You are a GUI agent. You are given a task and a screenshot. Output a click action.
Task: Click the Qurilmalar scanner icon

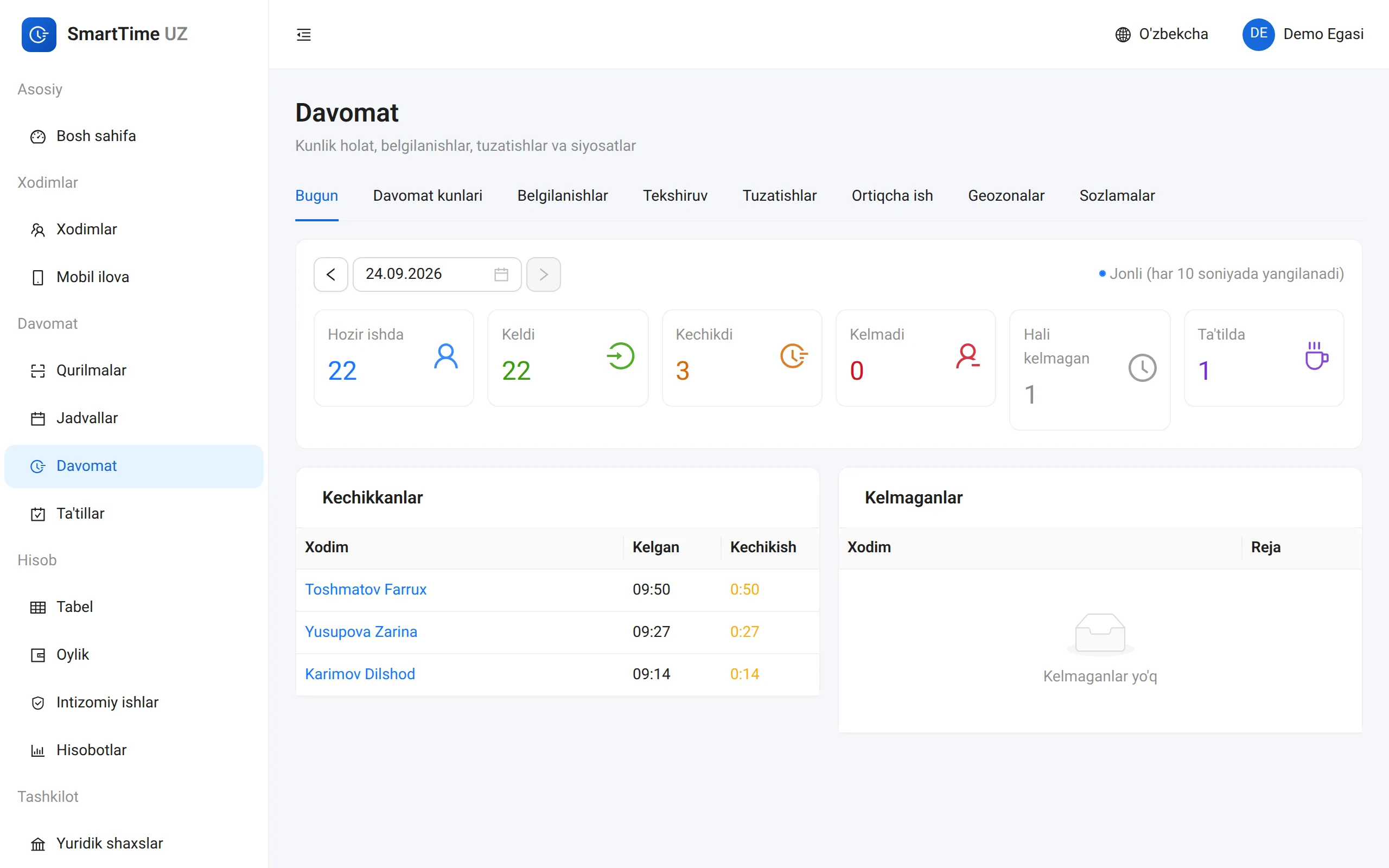coord(38,371)
